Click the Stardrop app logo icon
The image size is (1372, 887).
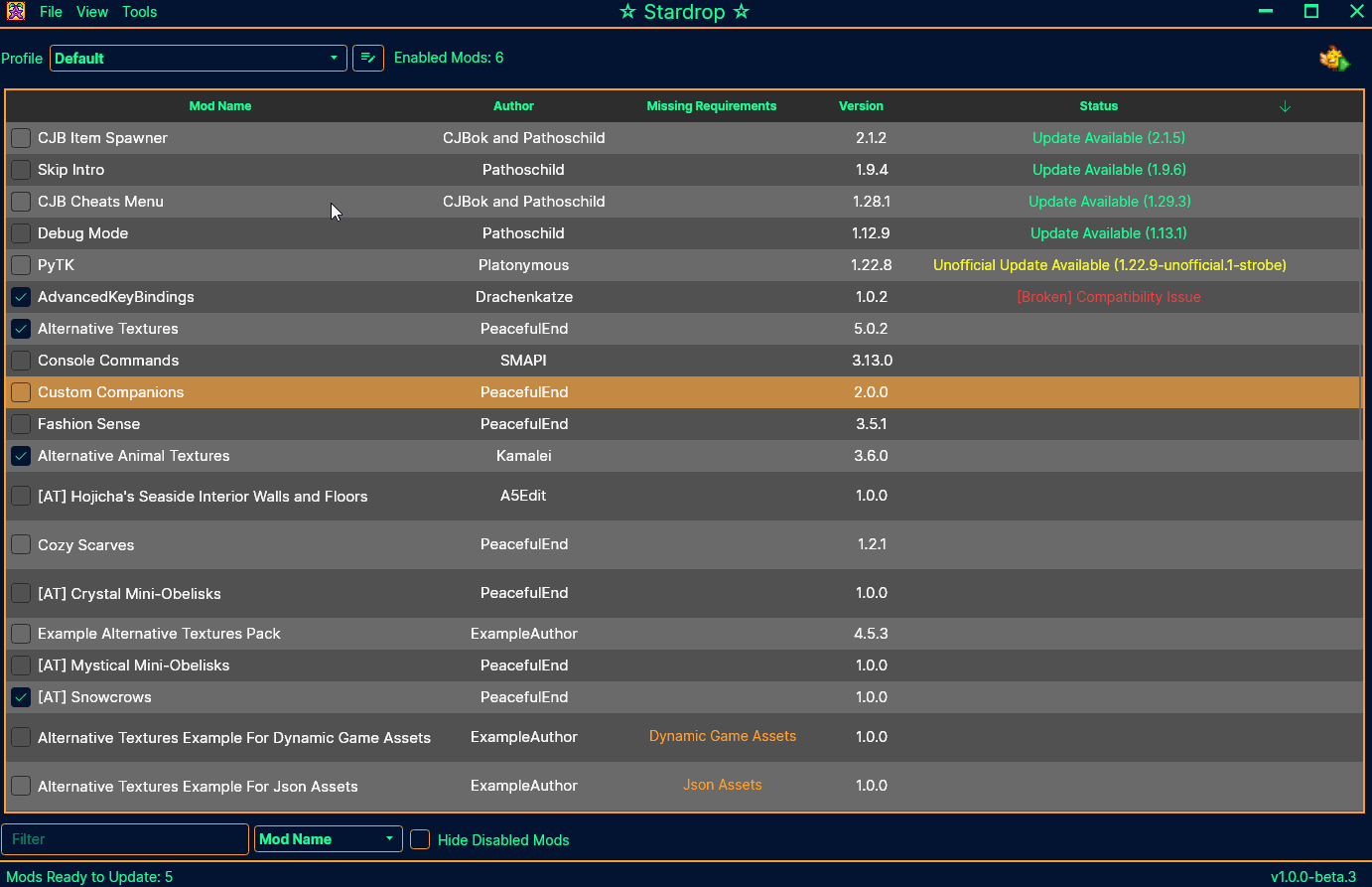pyautogui.click(x=16, y=12)
